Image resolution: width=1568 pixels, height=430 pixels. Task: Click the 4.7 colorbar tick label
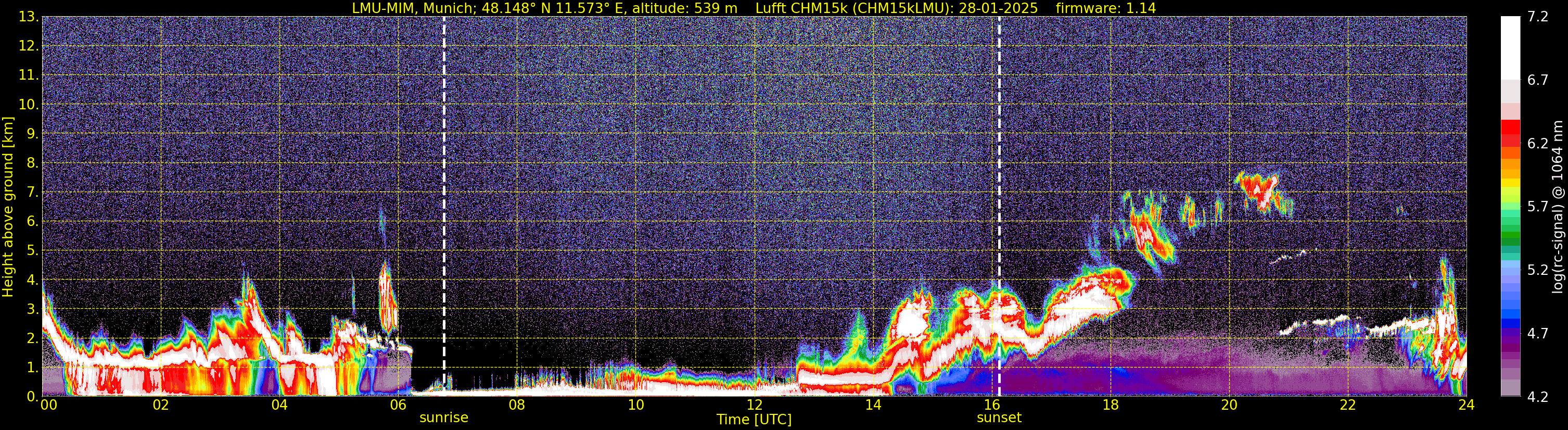click(x=1538, y=334)
